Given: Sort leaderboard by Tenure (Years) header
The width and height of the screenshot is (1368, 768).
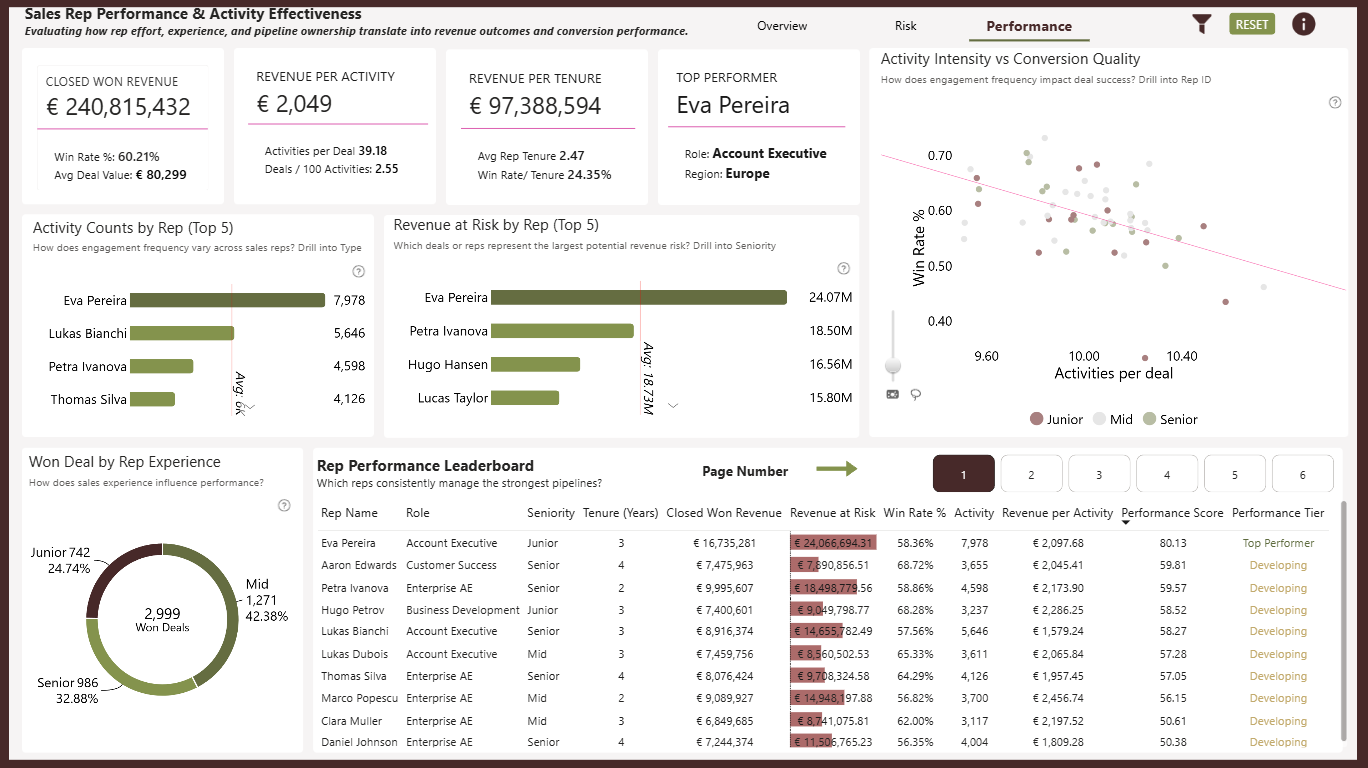Looking at the screenshot, I should click(621, 513).
